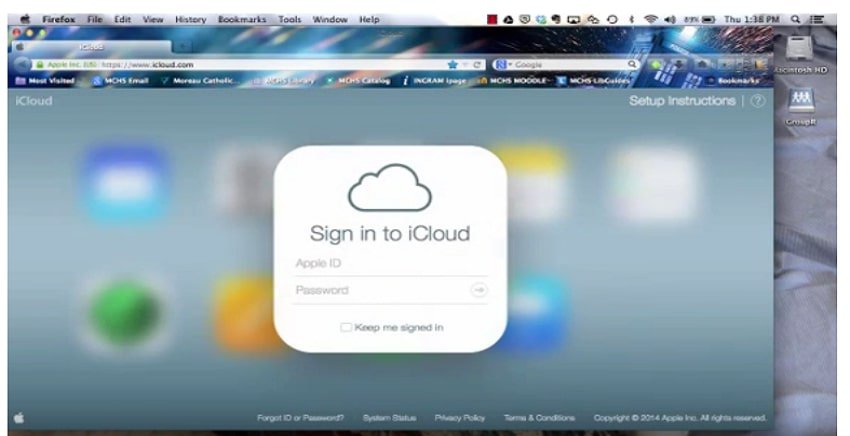Screen dimensions: 850x436
Task: Open AirPlay display menu bar icon
Action: coord(574,20)
